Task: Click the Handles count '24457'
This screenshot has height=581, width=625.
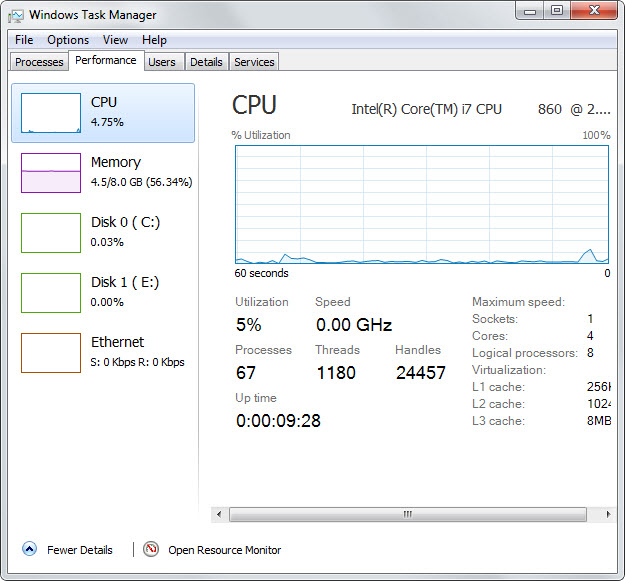Action: (x=421, y=373)
